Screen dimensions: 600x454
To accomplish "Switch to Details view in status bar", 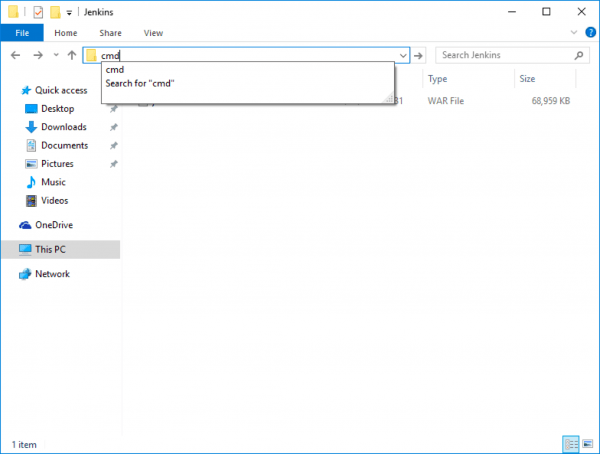I will click(571, 444).
